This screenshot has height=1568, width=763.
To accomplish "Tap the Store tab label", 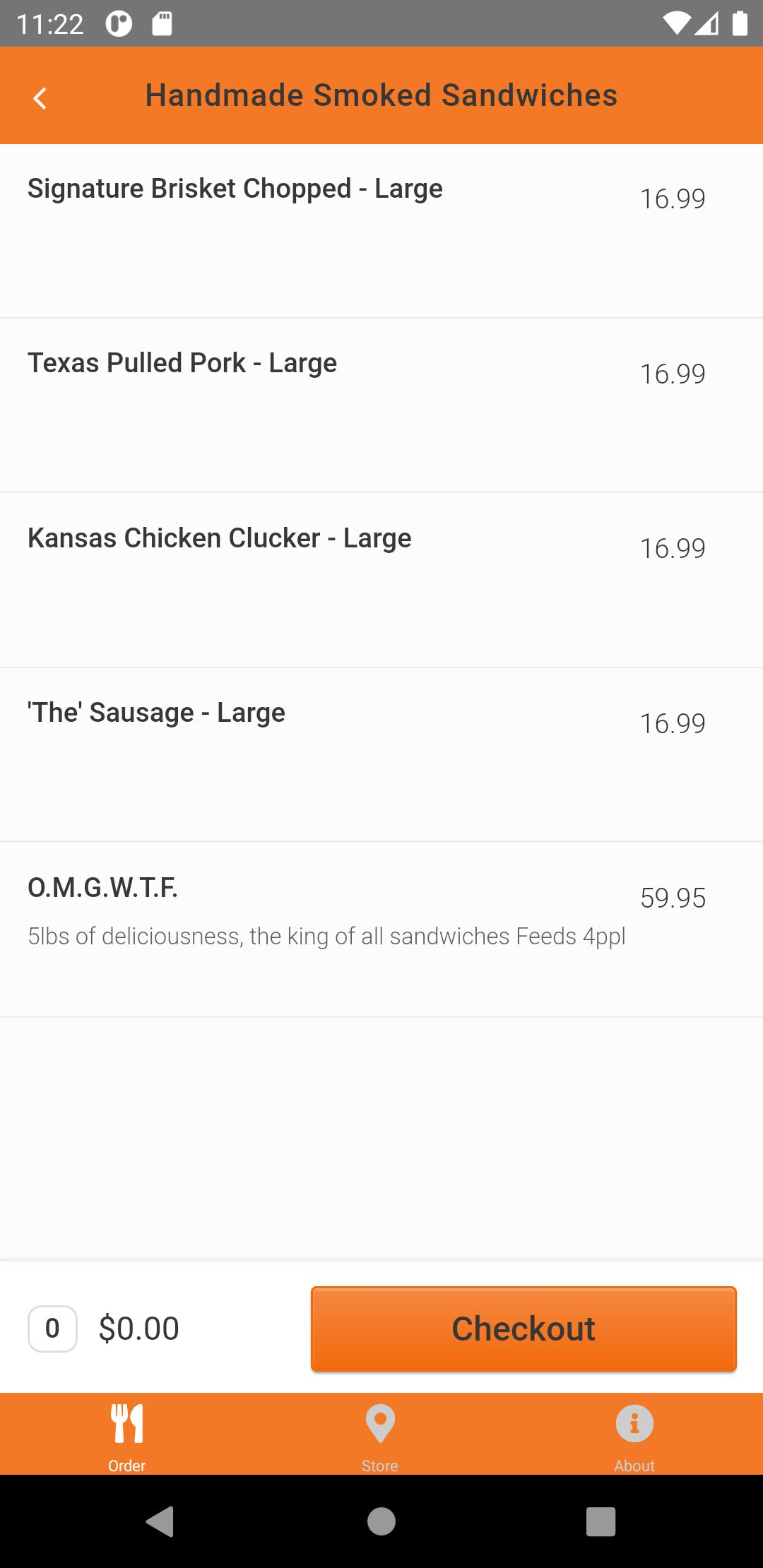I will pyautogui.click(x=380, y=1466).
